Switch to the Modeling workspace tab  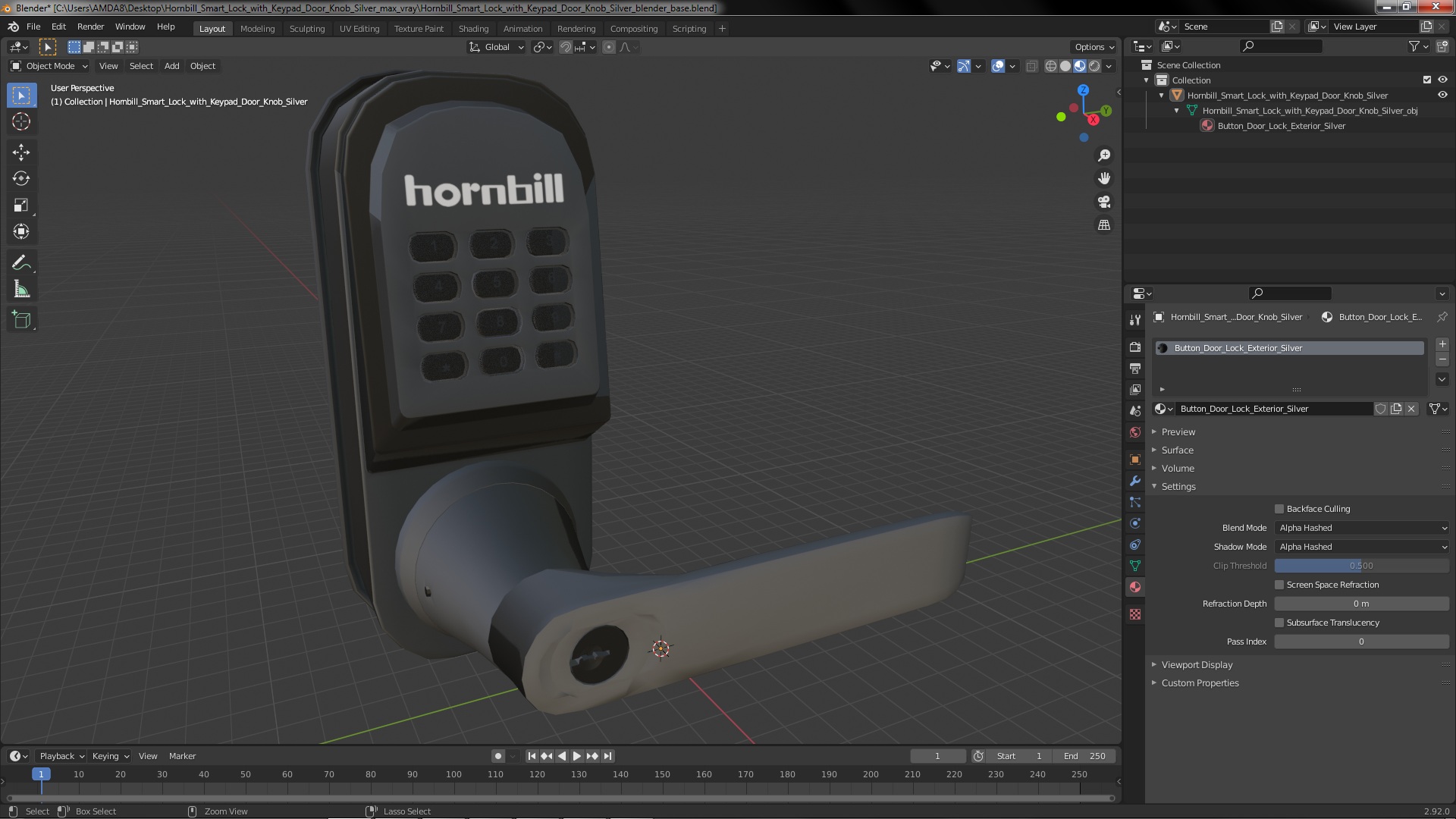[257, 29]
